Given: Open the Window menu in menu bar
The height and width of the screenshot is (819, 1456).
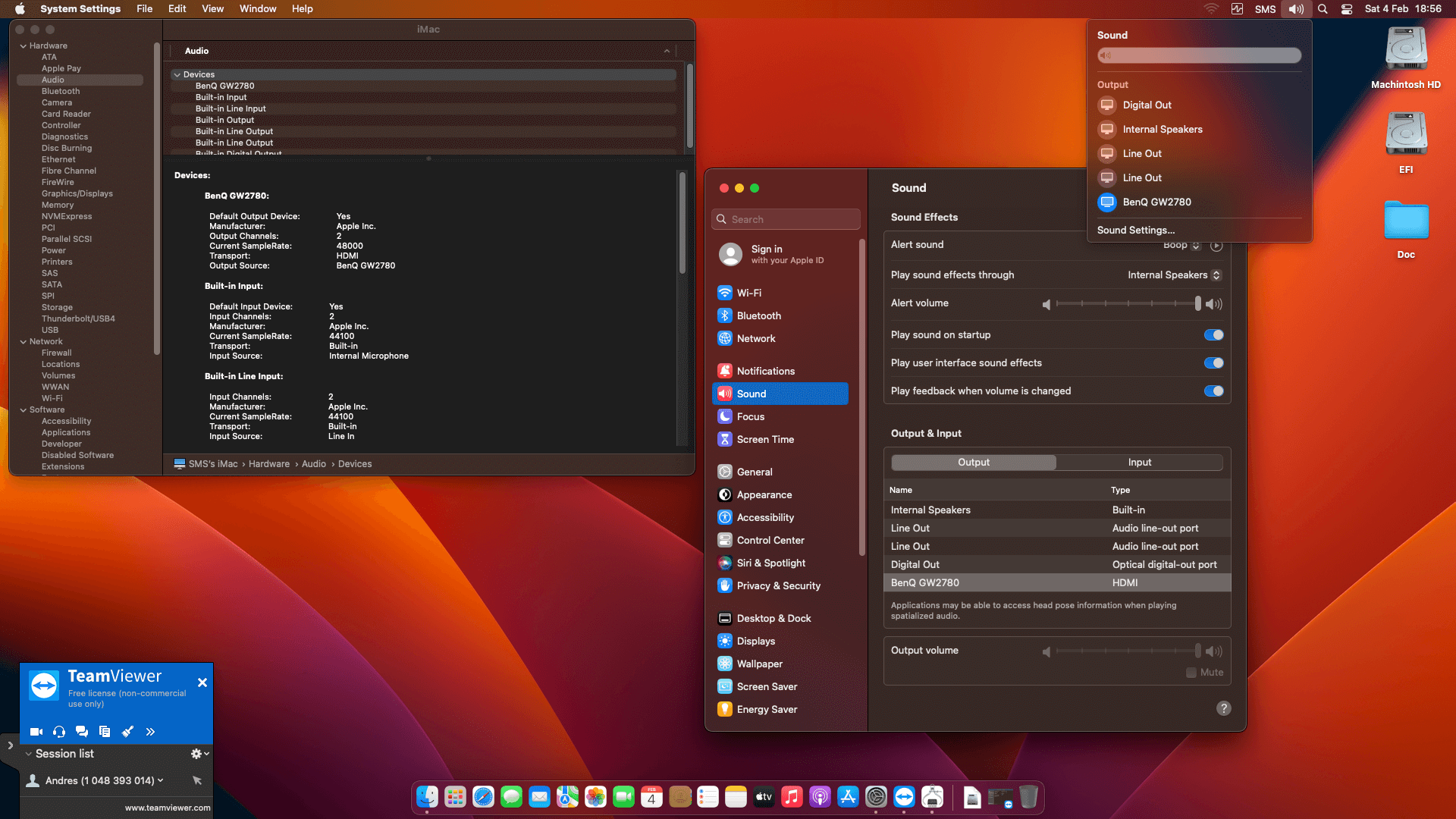Looking at the screenshot, I should pos(258,9).
